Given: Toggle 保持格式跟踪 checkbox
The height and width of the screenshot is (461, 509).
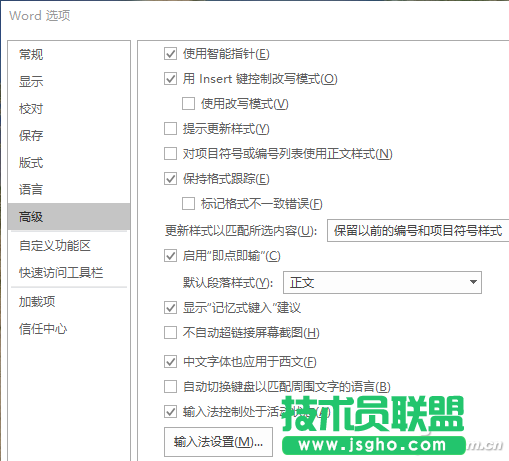Looking at the screenshot, I should pos(170,179).
